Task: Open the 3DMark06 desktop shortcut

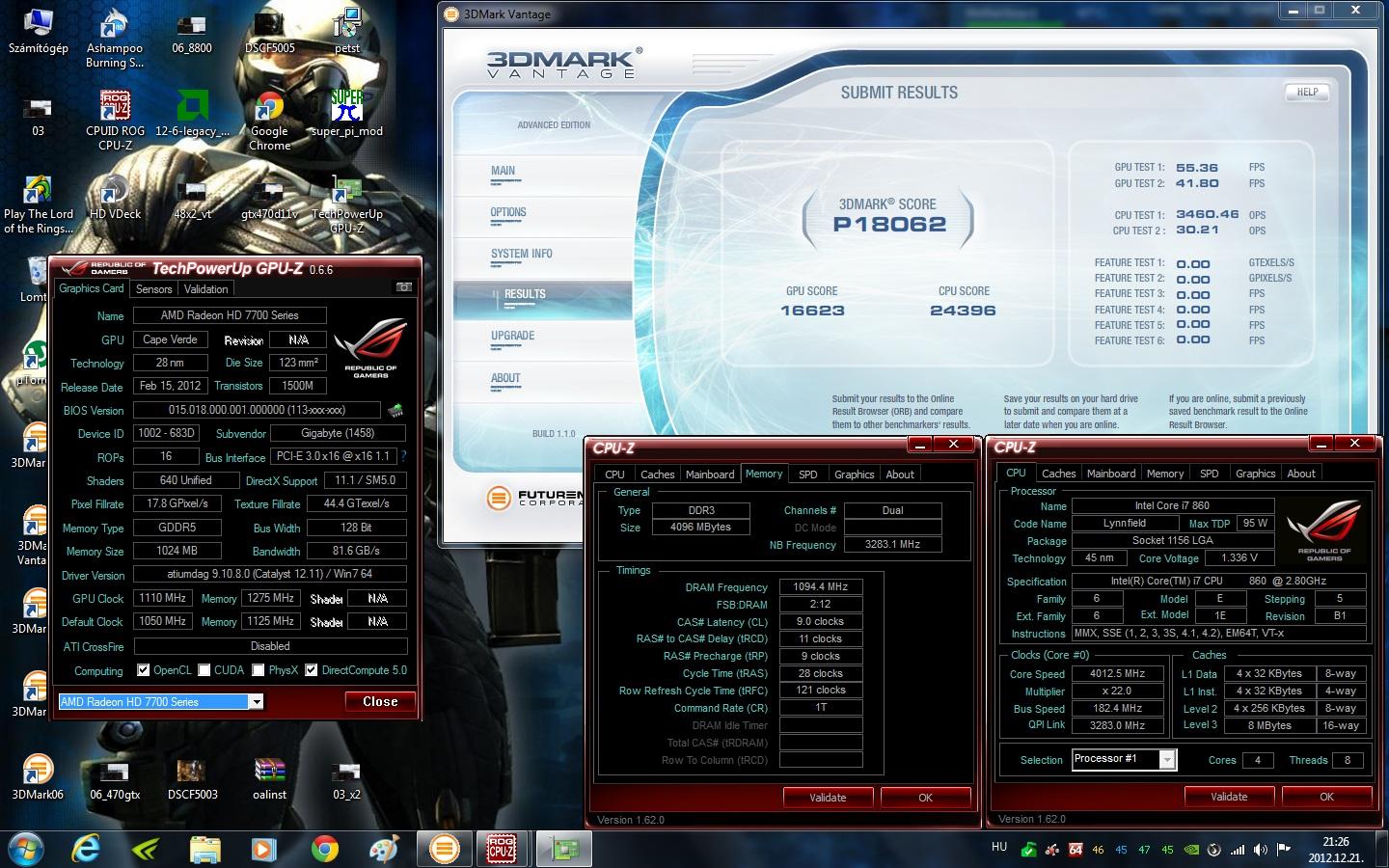Action: point(37,777)
